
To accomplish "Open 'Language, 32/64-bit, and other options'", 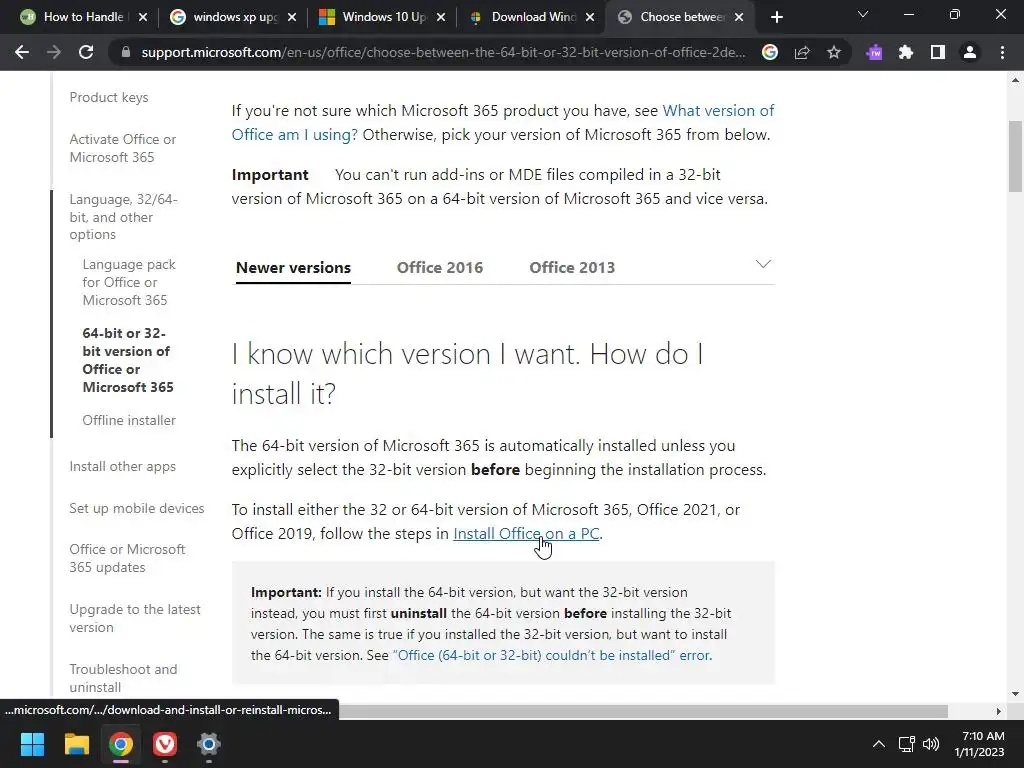I will [123, 217].
